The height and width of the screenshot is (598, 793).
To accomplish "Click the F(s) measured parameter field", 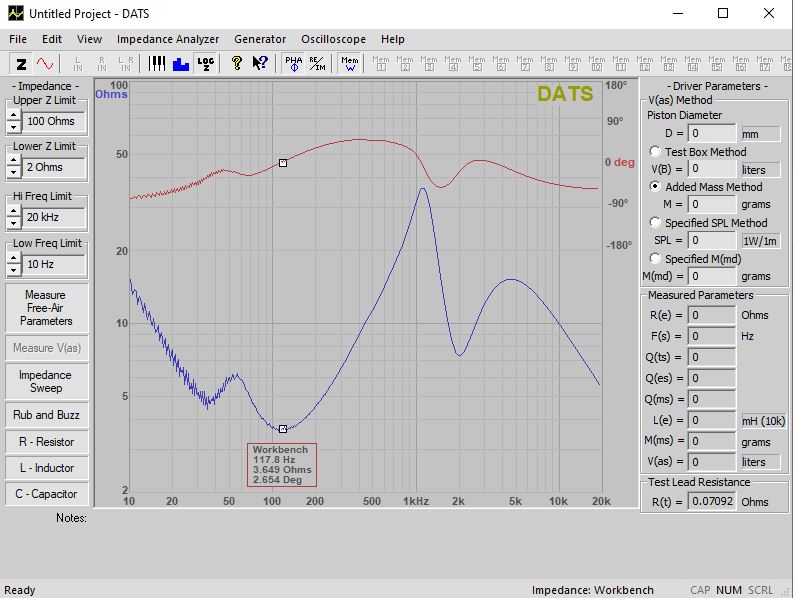I will pos(712,336).
